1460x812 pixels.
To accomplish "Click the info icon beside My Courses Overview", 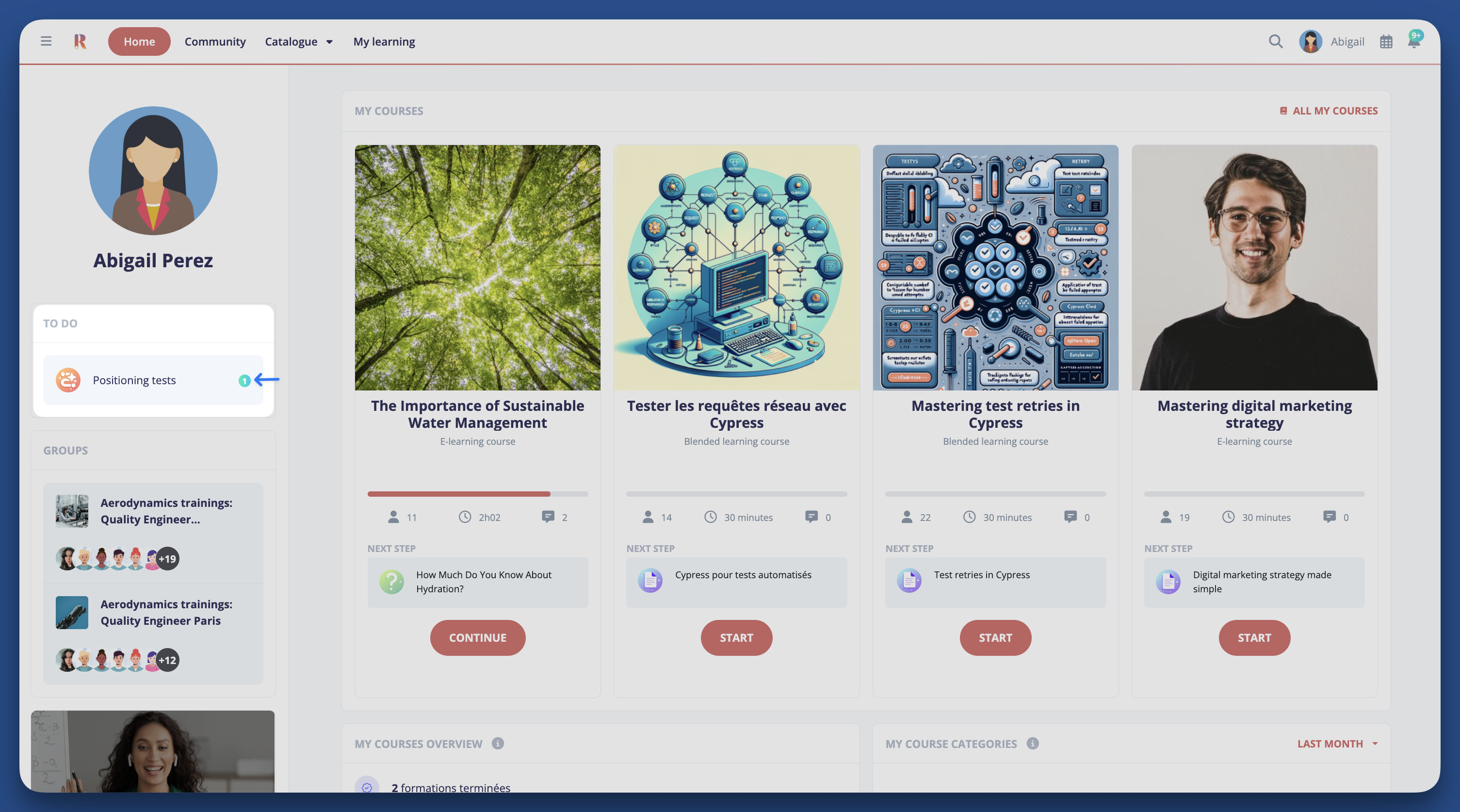I will pyautogui.click(x=498, y=744).
